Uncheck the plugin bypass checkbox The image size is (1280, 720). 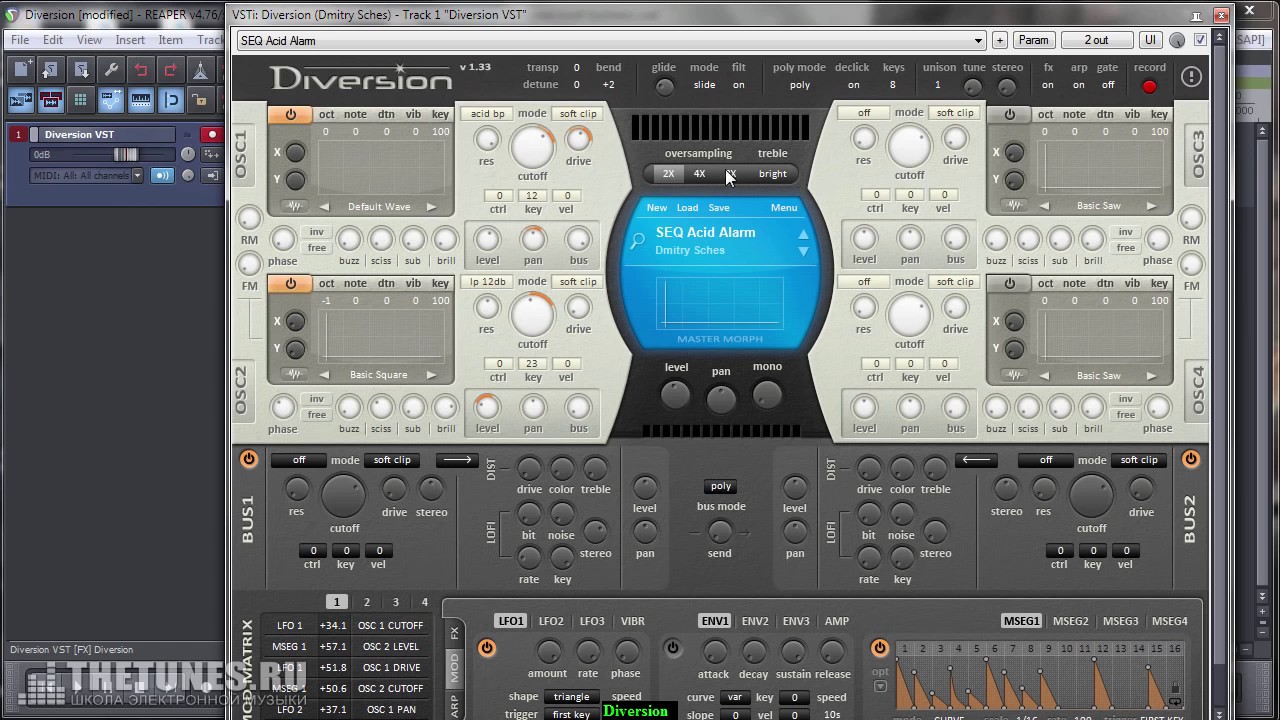(x=1201, y=40)
